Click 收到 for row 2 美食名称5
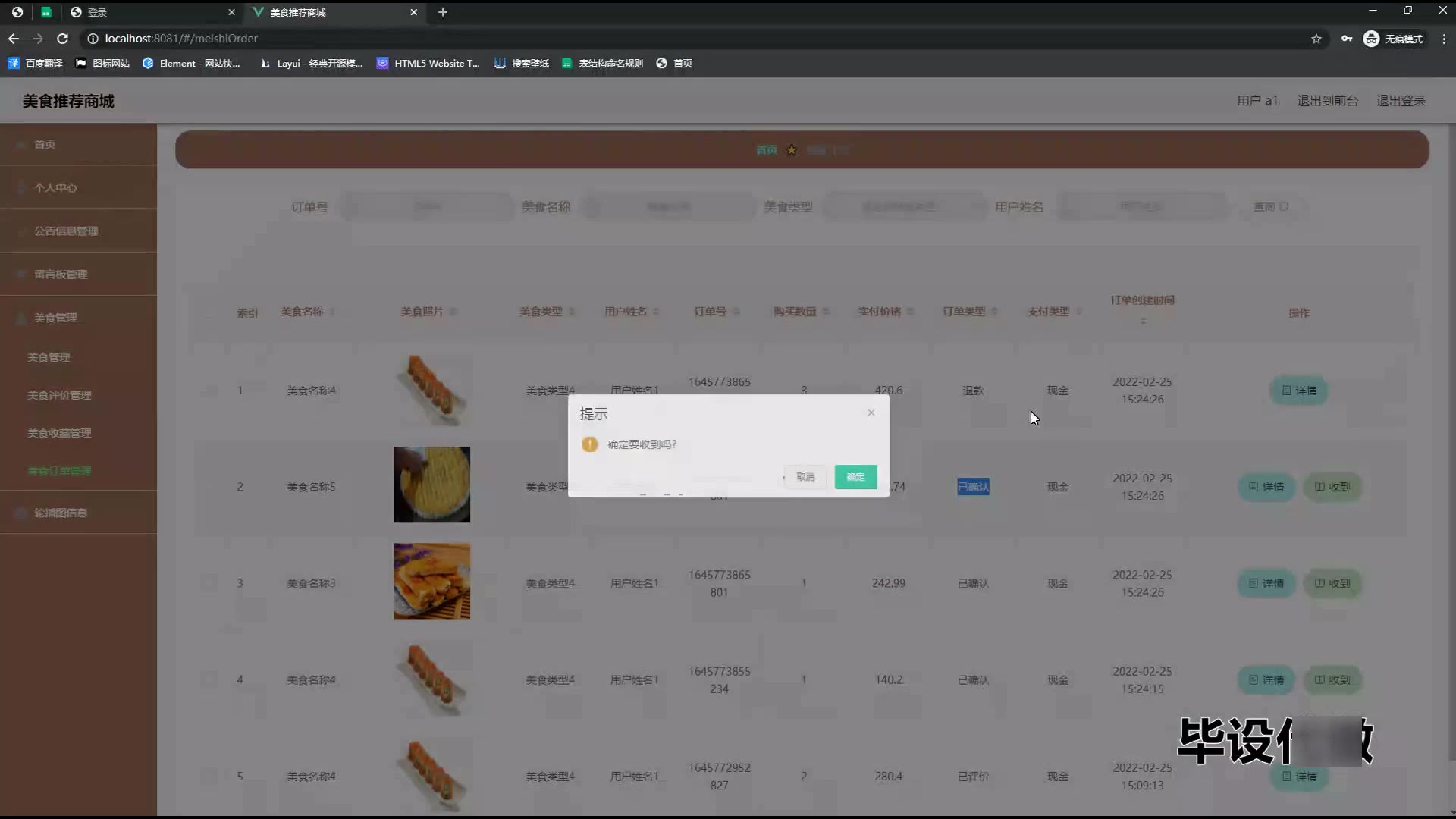1456x819 pixels. pyautogui.click(x=1332, y=487)
